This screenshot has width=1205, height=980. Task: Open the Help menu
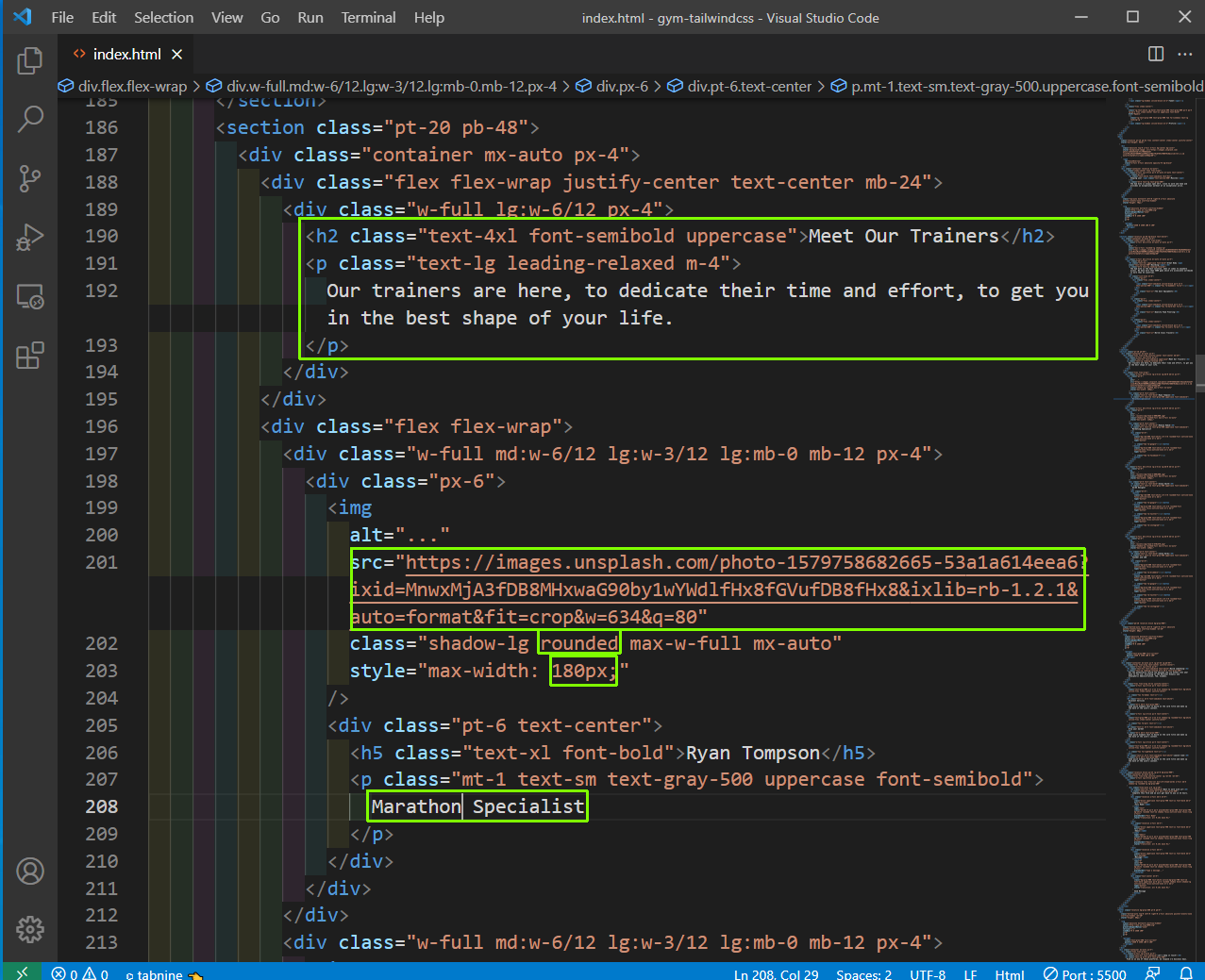429,17
